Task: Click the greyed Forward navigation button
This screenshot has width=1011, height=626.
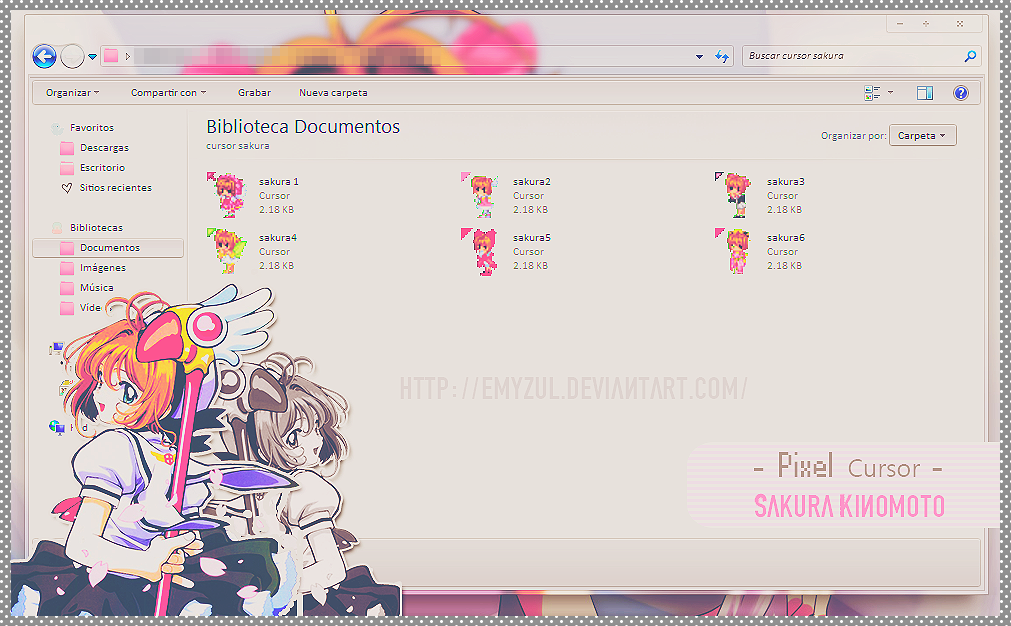Action: click(72, 57)
